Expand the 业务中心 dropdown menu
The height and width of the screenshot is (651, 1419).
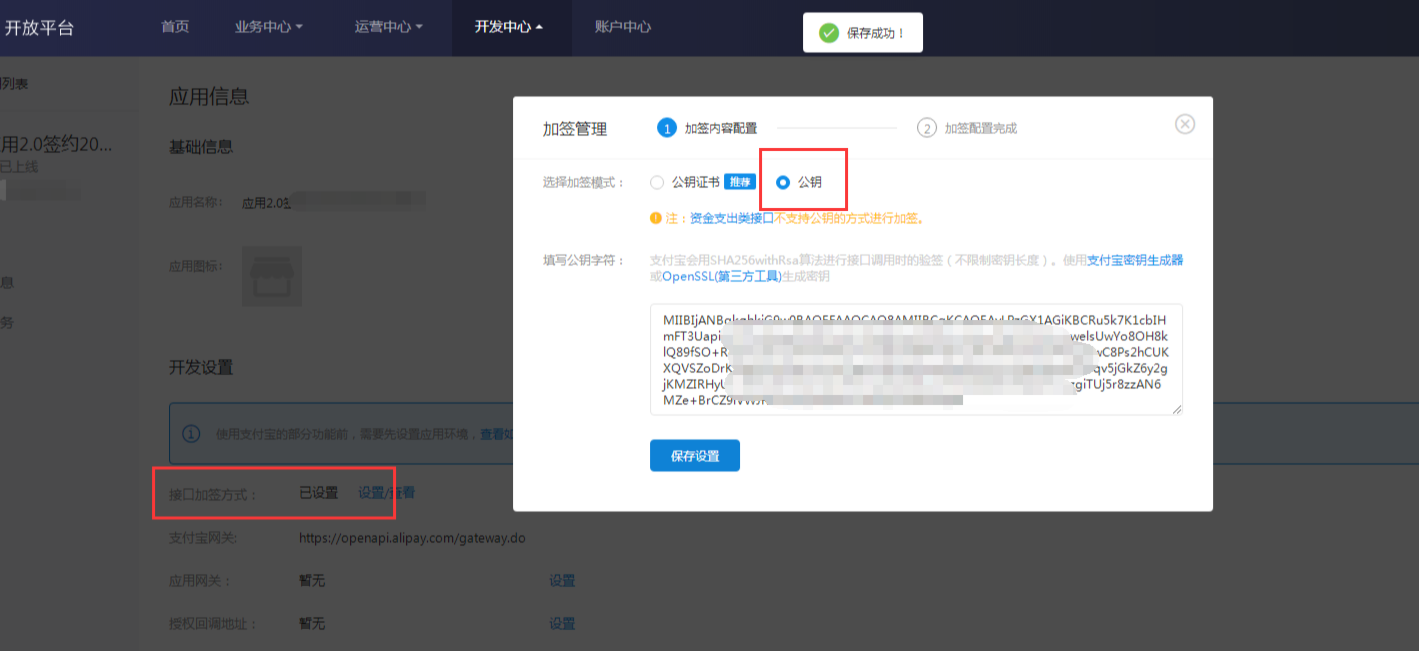[x=268, y=27]
